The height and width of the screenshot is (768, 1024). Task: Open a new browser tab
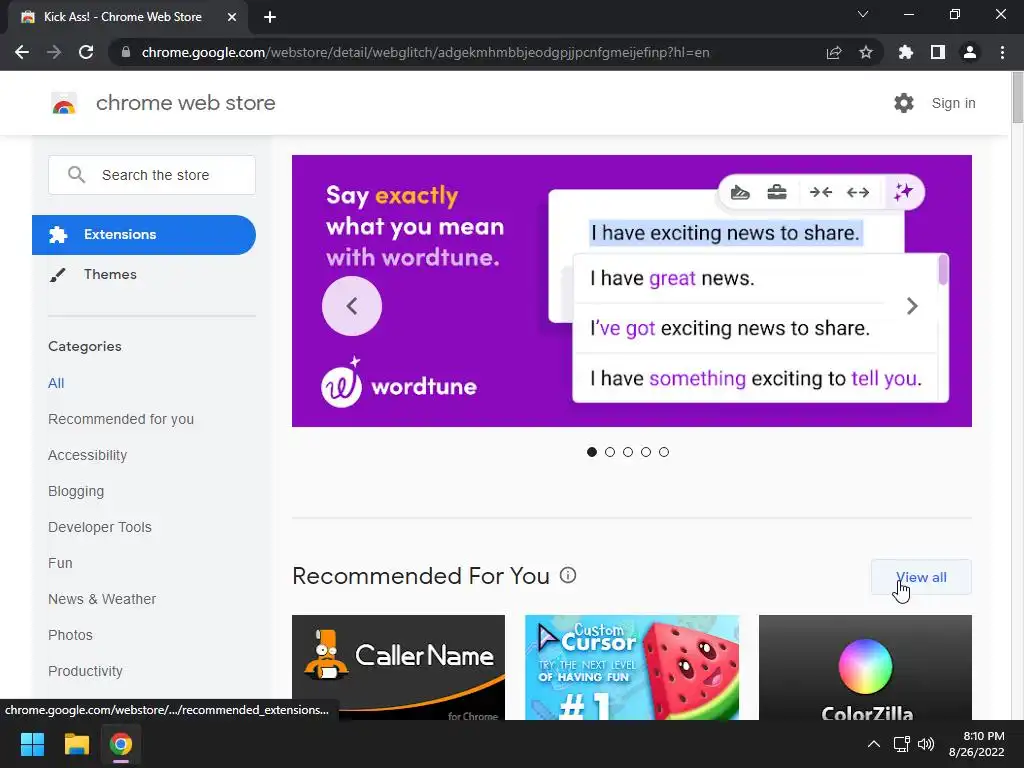point(270,17)
